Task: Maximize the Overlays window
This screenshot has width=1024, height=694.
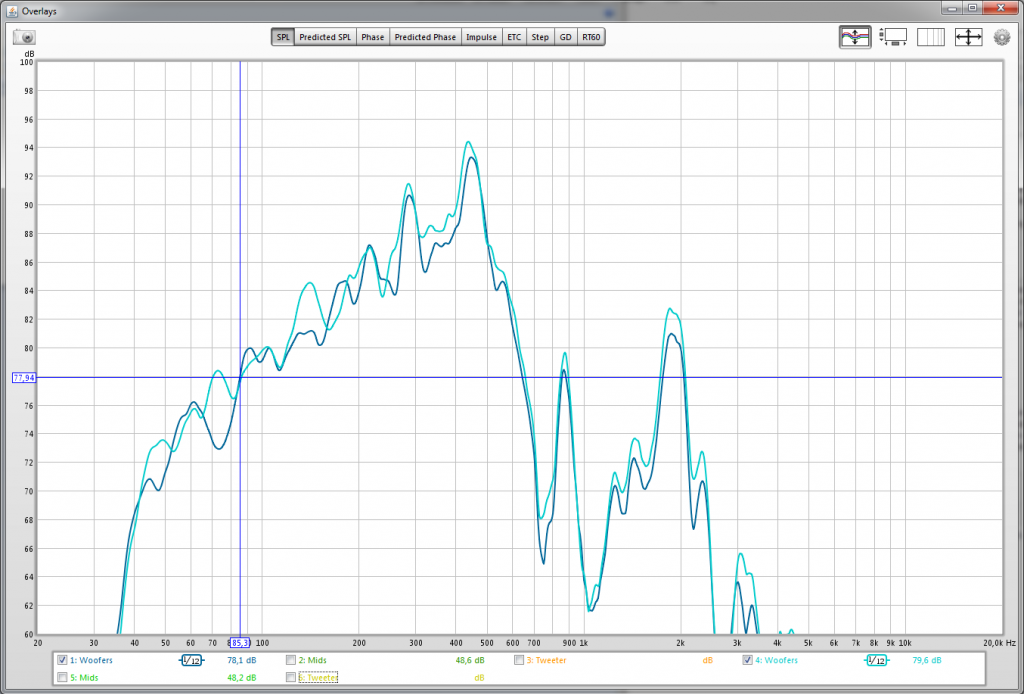Action: tap(972, 8)
